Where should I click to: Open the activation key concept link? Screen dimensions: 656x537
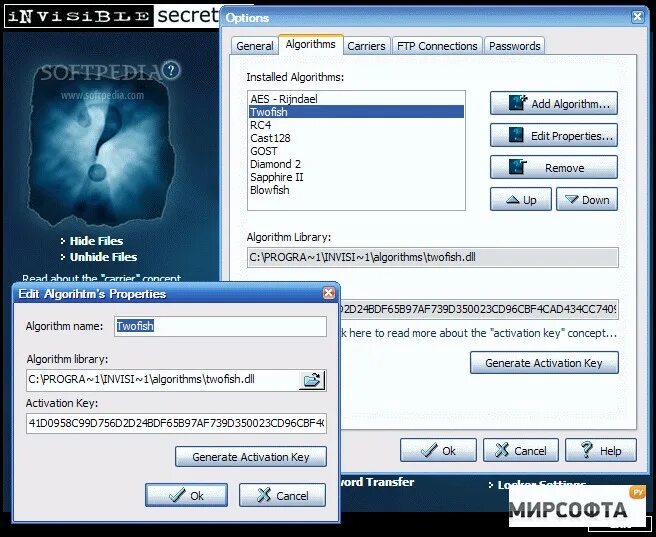(x=479, y=333)
